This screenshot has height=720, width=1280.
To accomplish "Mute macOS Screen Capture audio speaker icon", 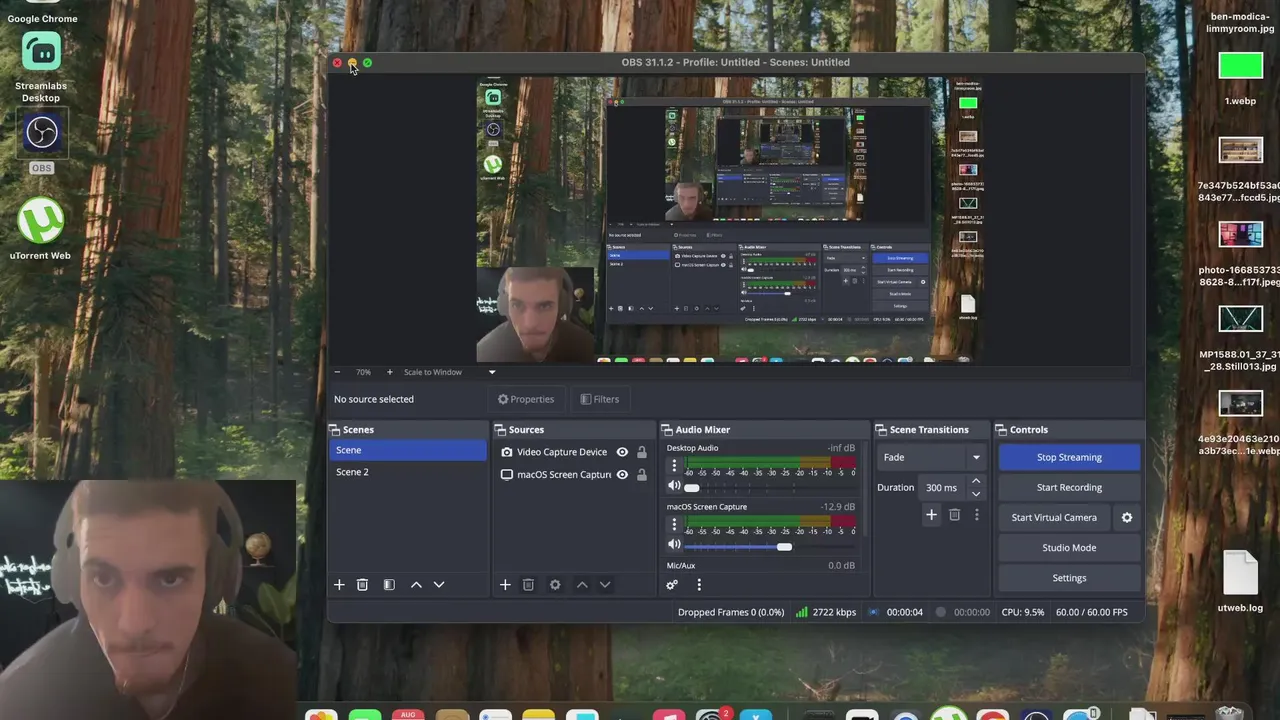I will (x=674, y=545).
